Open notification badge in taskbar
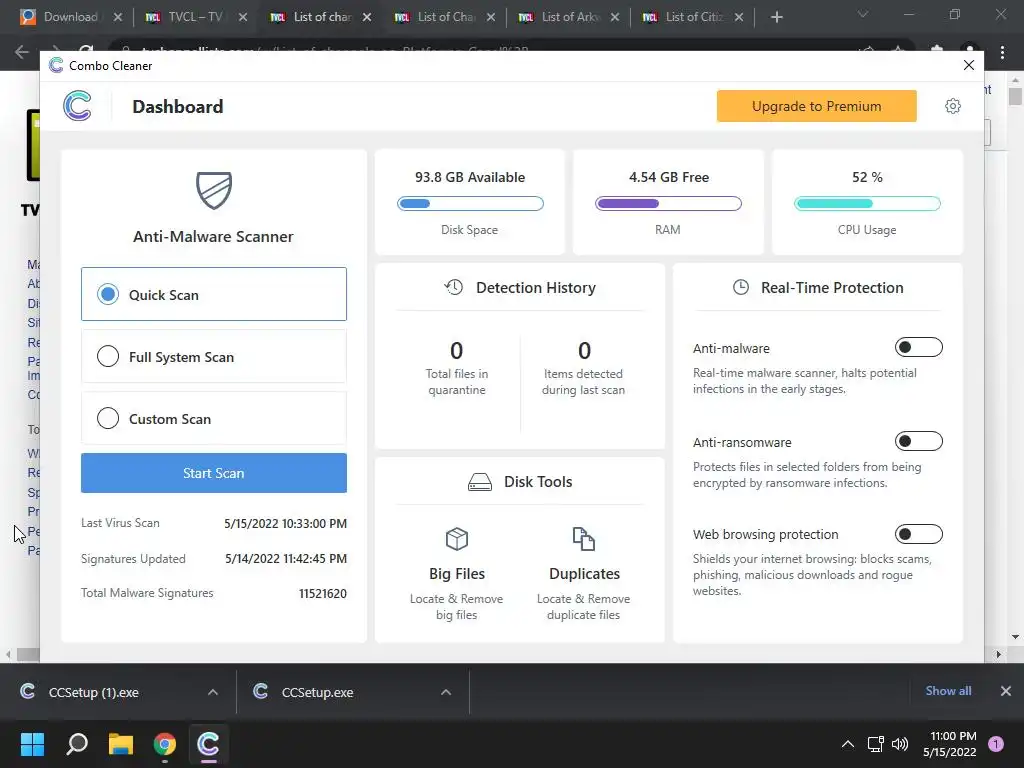The height and width of the screenshot is (768, 1024). point(996,744)
